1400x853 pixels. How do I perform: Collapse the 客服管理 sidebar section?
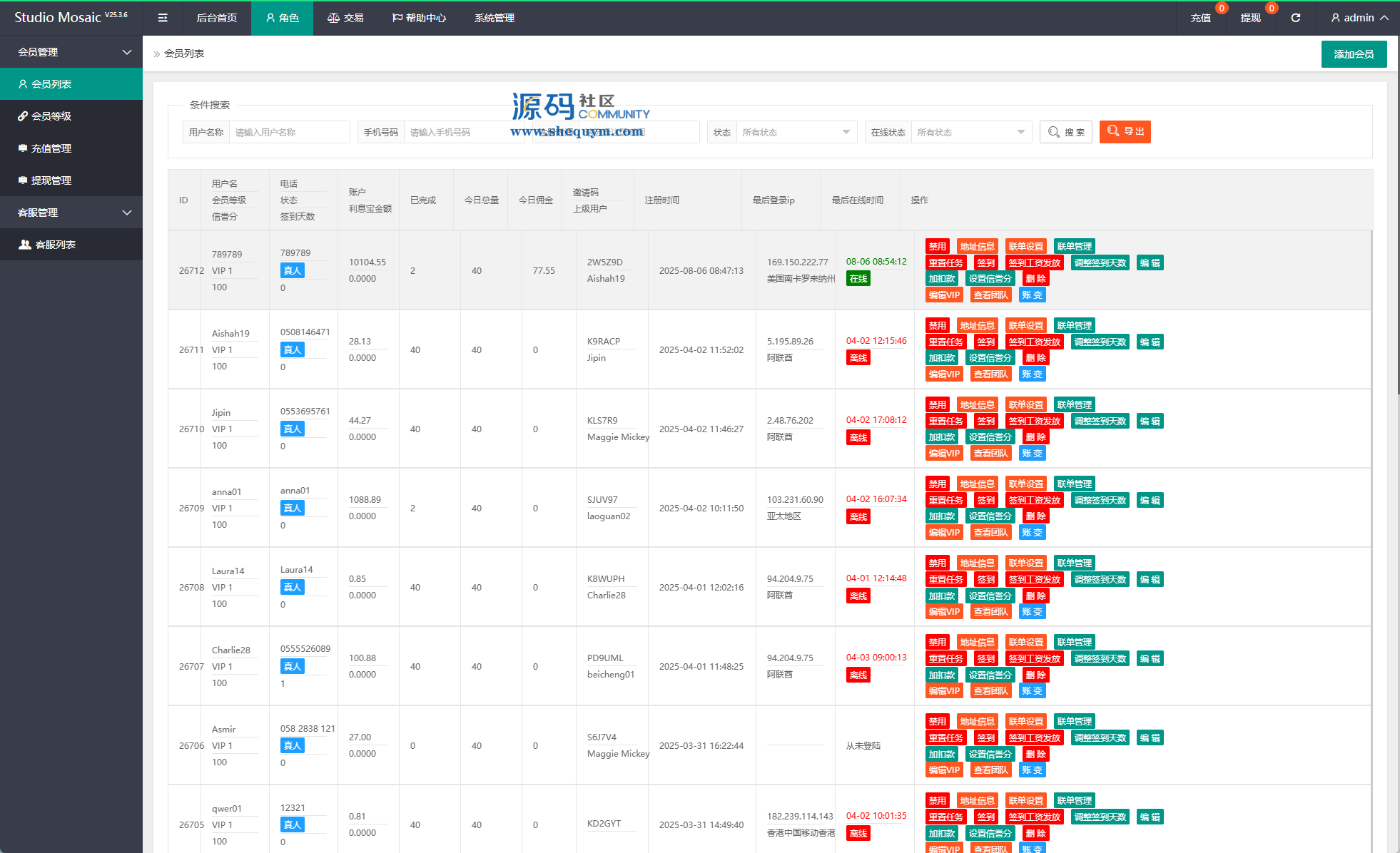tap(126, 213)
